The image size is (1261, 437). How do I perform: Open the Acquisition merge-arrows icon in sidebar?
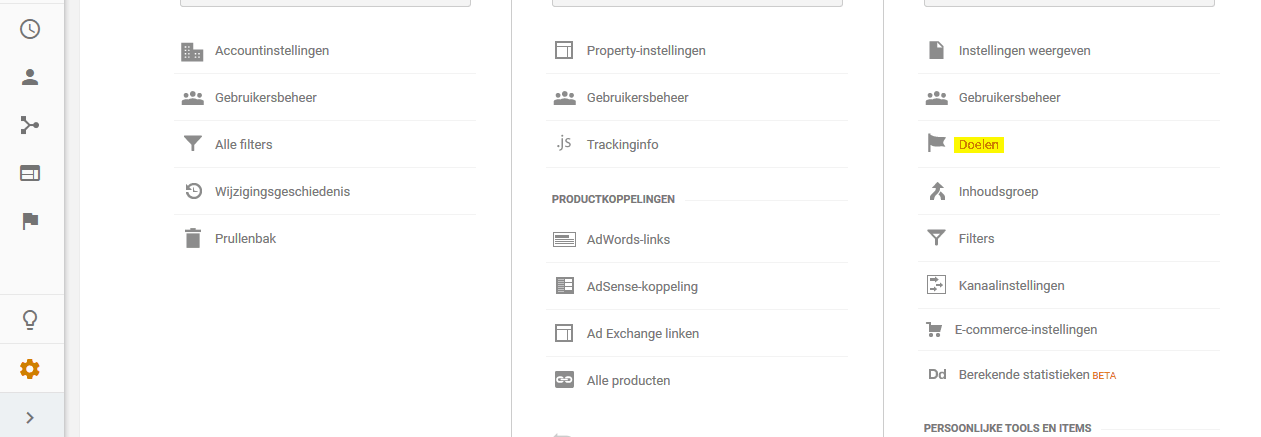coord(30,125)
